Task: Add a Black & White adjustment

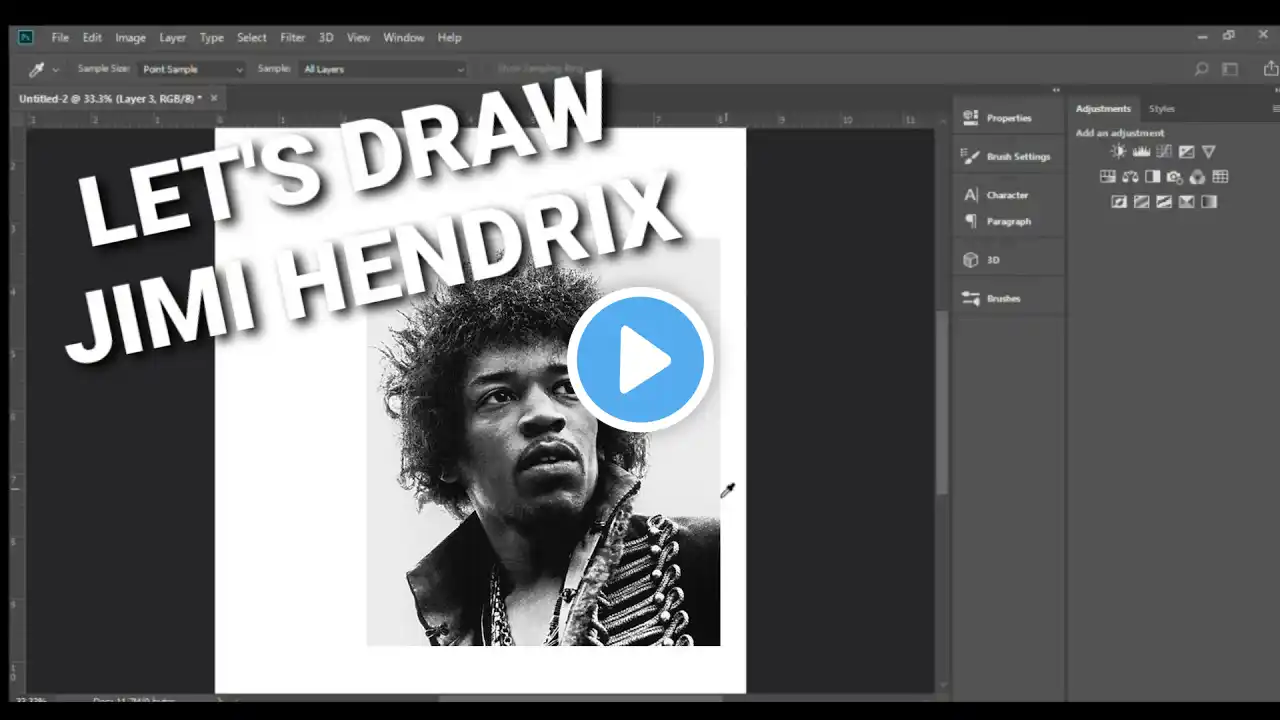Action: [x=1152, y=177]
